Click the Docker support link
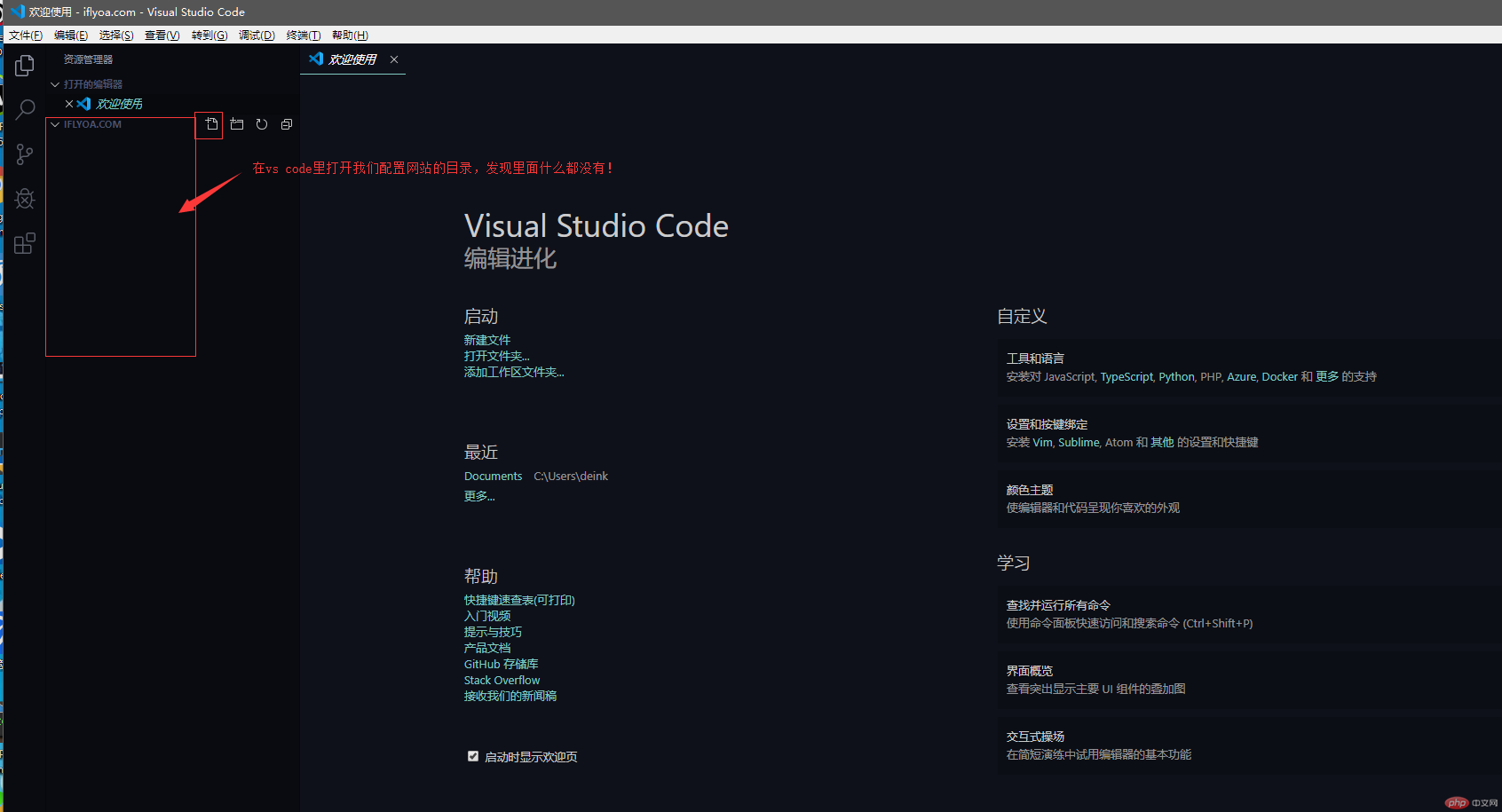The image size is (1502, 812). [1279, 377]
